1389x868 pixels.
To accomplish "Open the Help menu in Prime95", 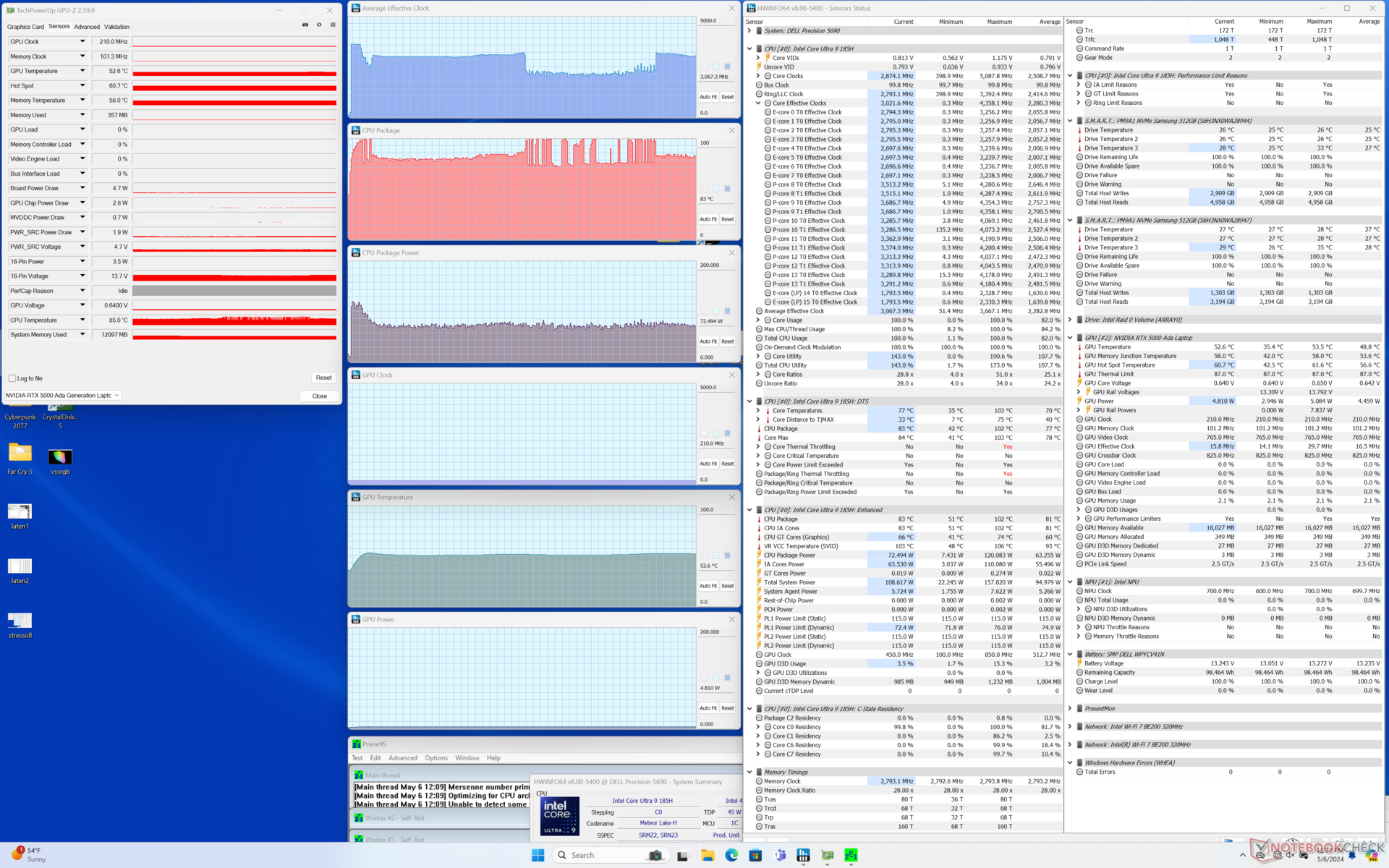I will pos(493,758).
